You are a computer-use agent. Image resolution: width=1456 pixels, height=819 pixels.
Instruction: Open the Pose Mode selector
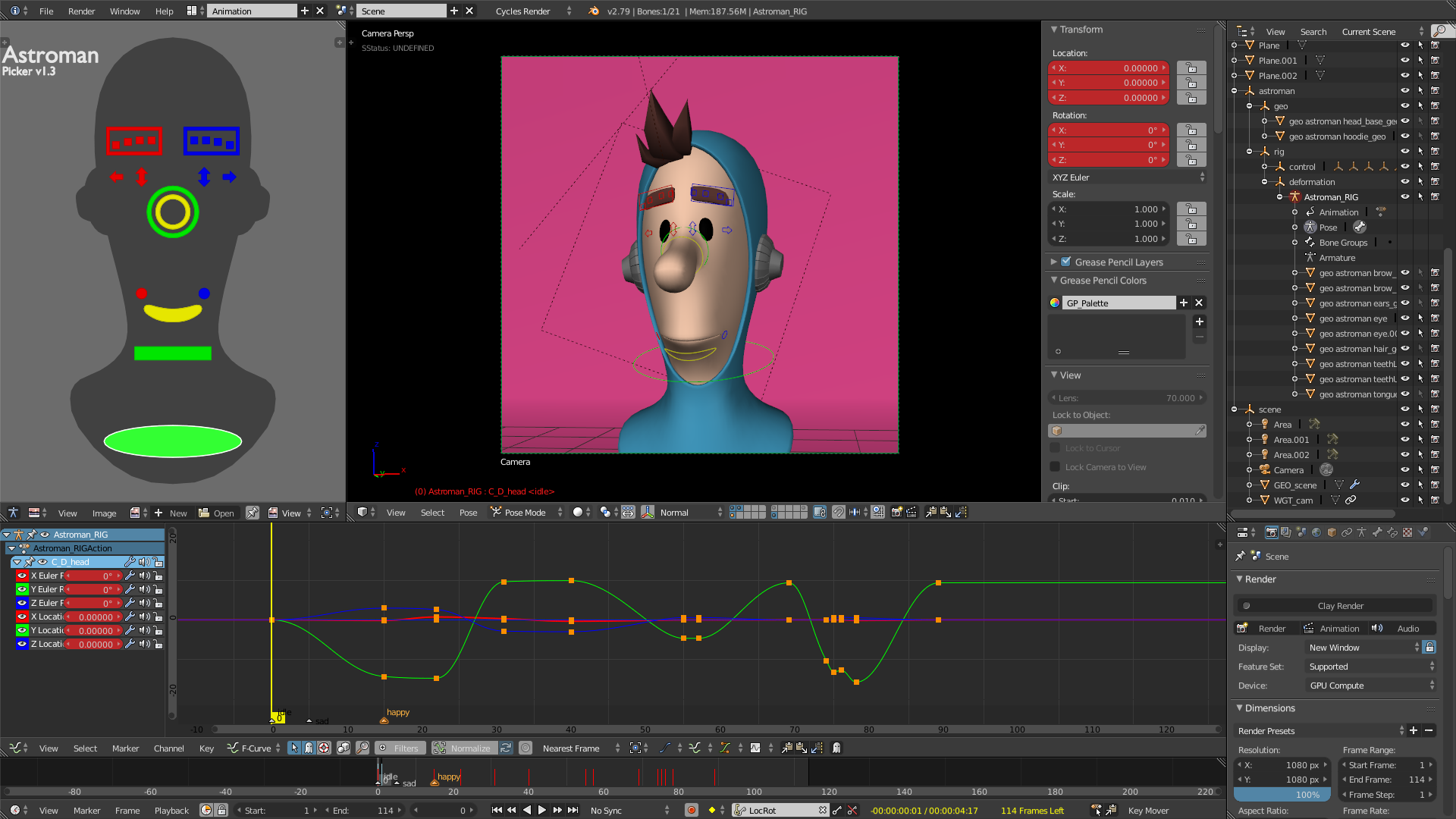coord(527,513)
